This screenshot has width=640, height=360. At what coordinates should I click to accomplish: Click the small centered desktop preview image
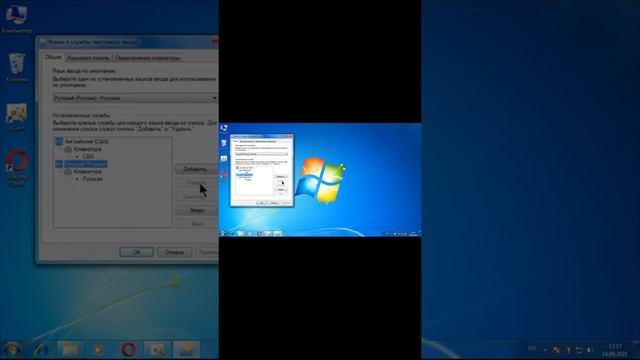320,180
